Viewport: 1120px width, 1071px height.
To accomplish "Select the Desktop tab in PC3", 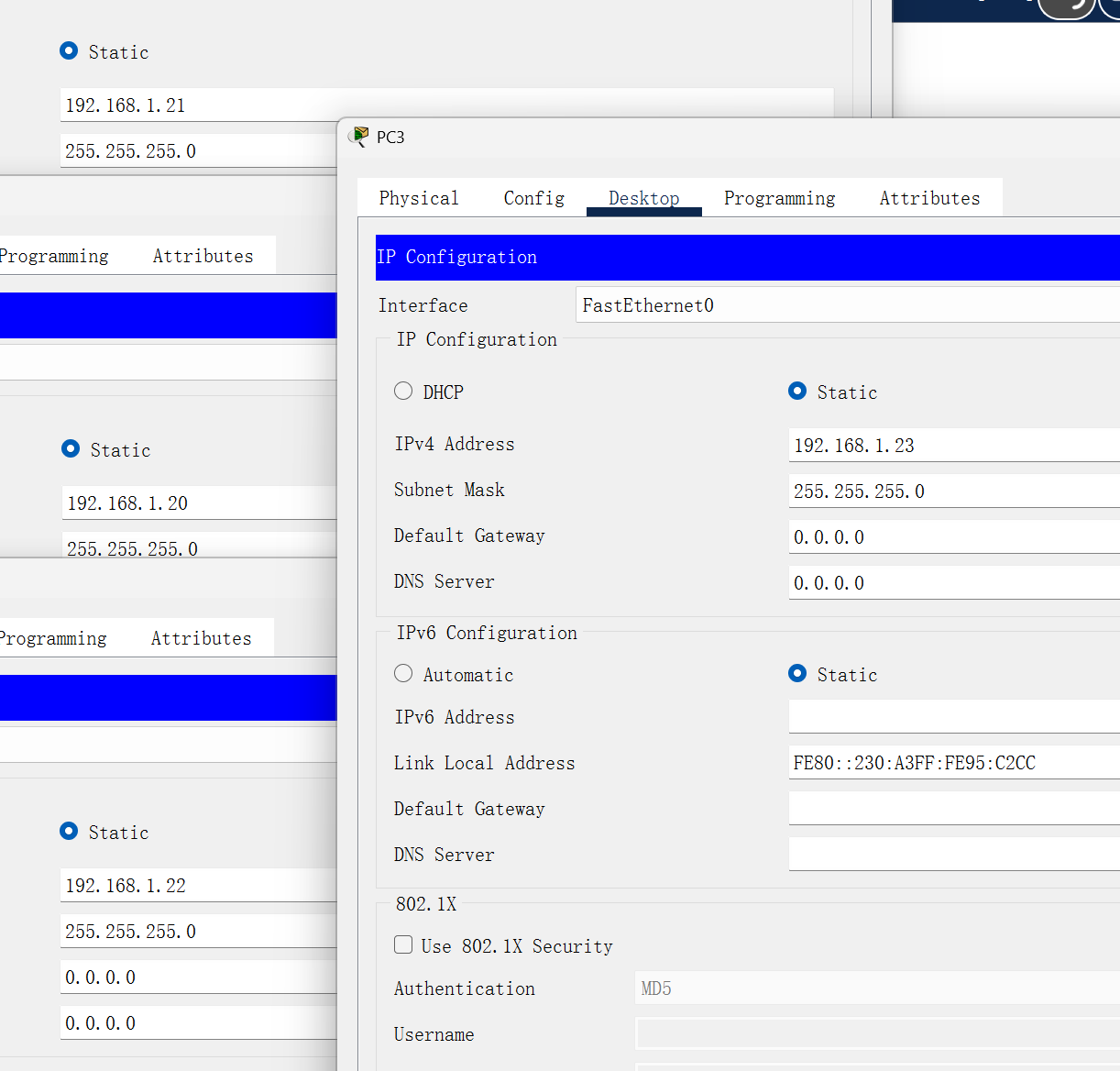I will click(x=644, y=198).
